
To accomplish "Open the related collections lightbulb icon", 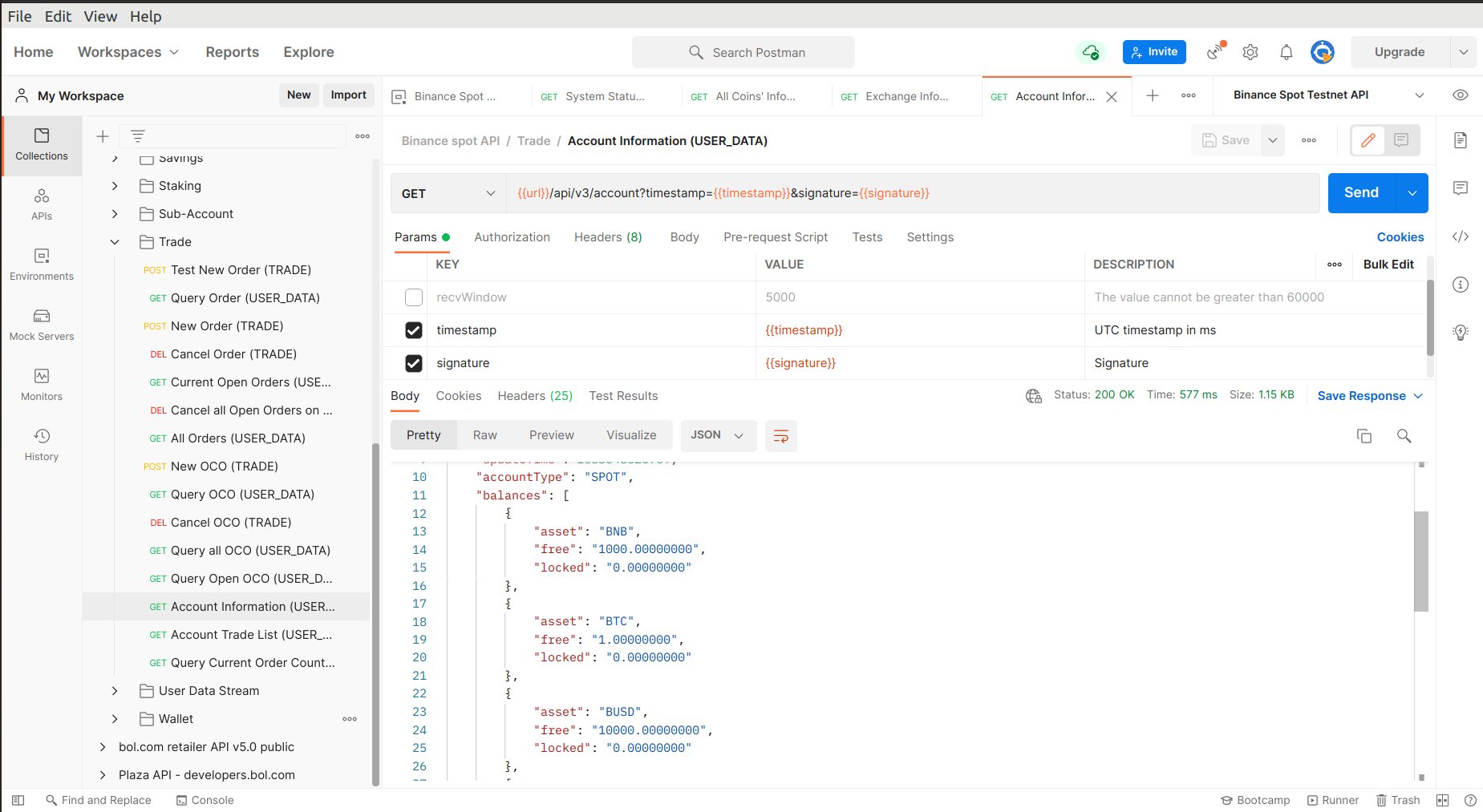I will click(1461, 332).
